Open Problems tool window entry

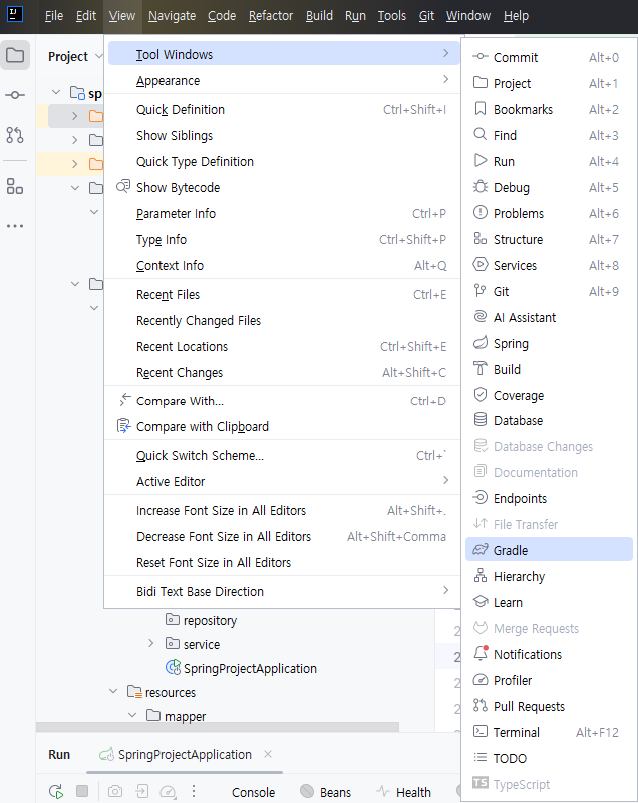(549, 214)
